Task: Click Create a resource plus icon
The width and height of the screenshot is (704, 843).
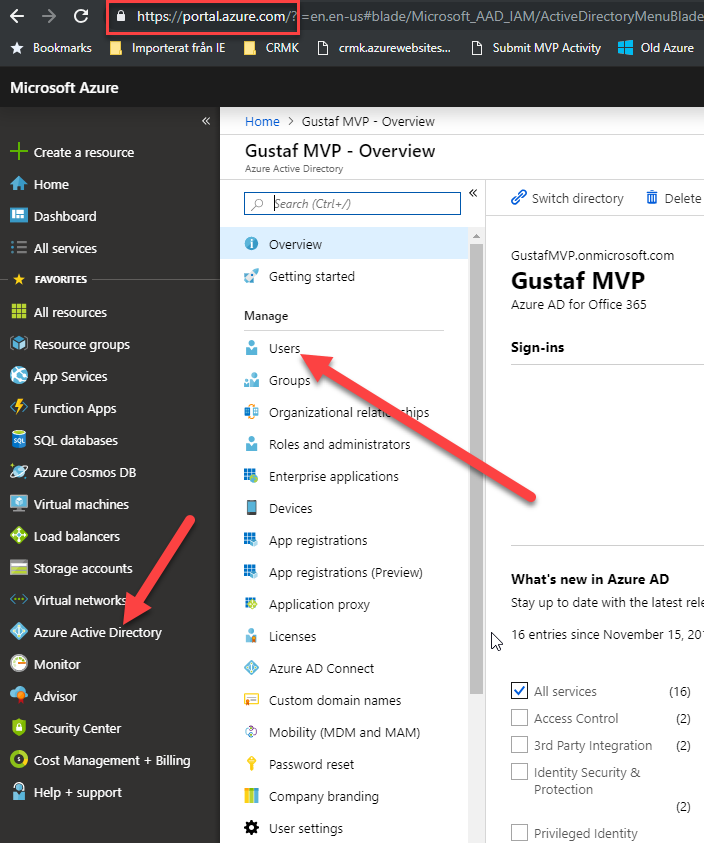Action: [18, 152]
